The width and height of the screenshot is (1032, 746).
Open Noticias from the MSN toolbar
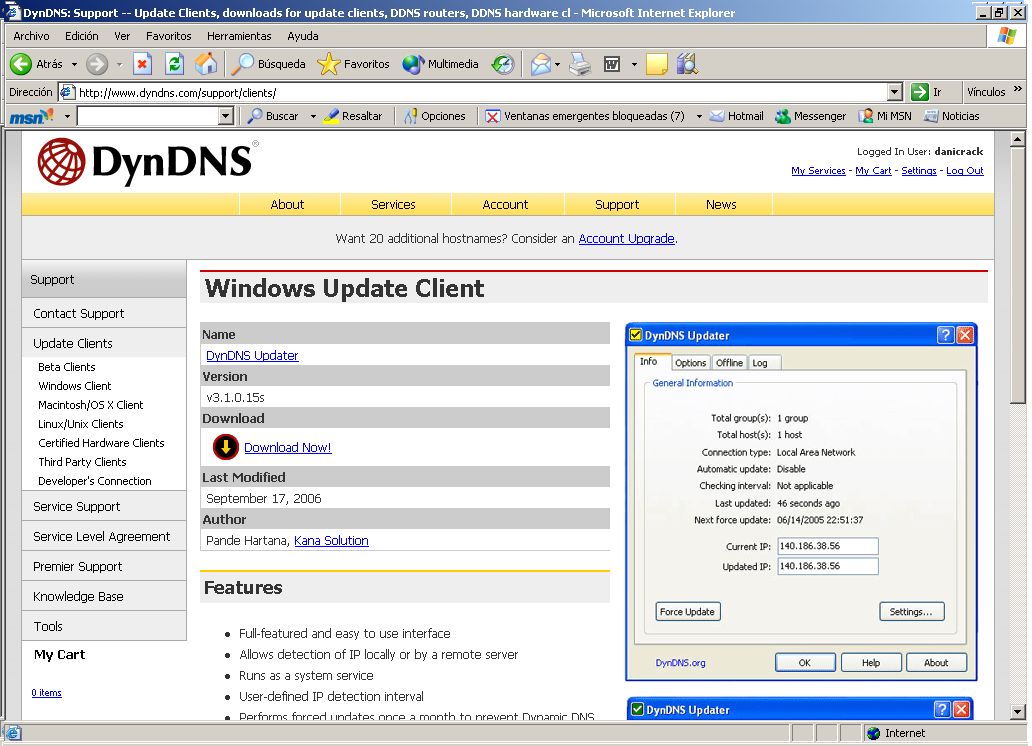point(952,117)
